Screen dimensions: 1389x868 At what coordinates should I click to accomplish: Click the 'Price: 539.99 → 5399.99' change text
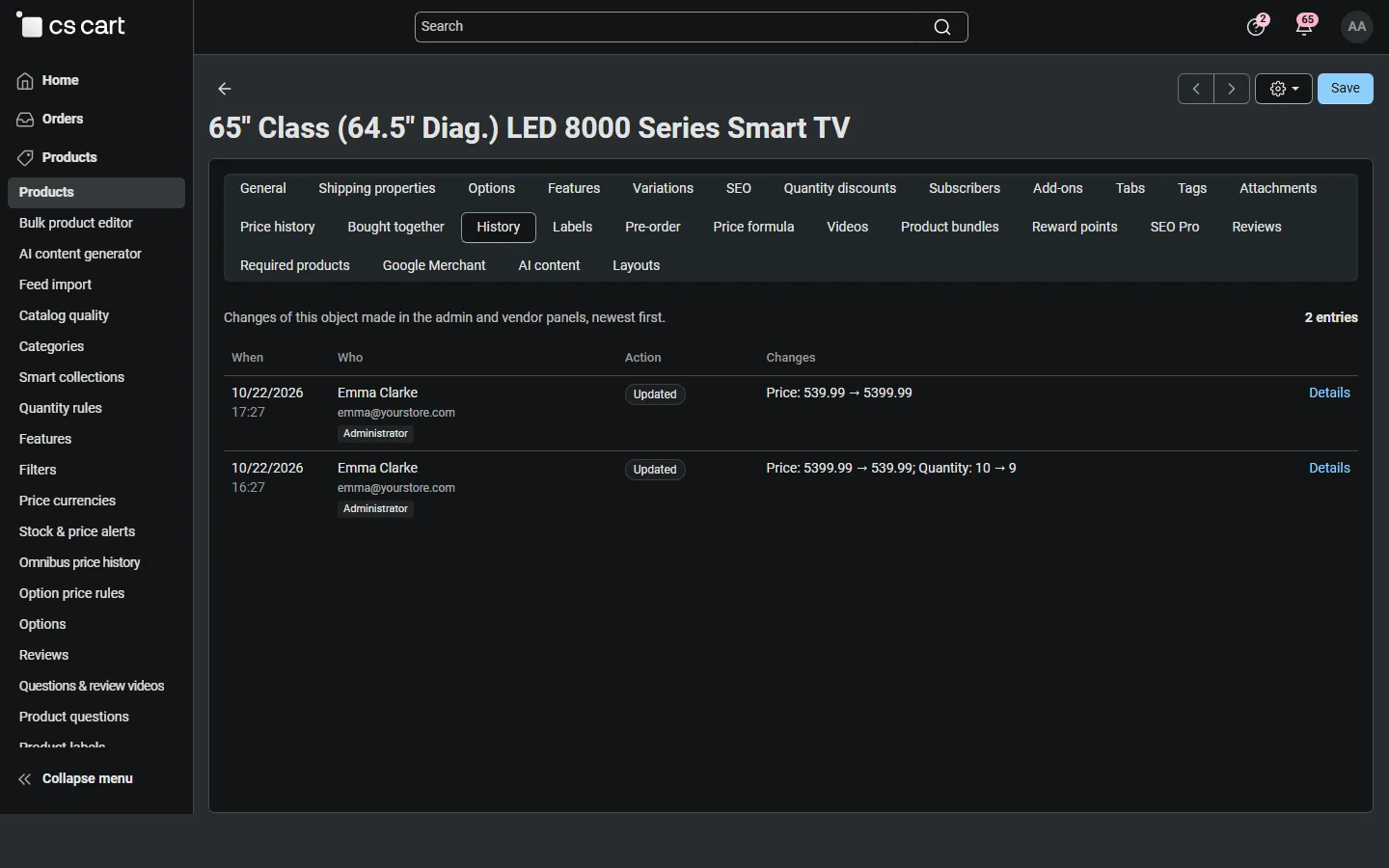(x=839, y=393)
